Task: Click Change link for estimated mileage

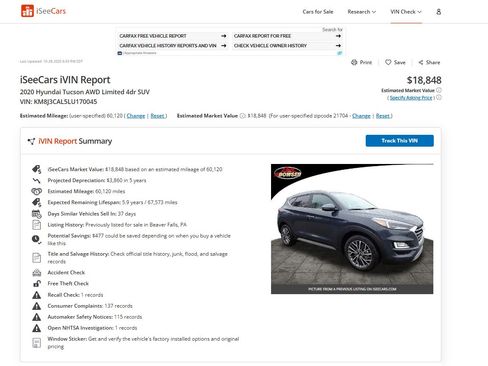Action: pos(136,116)
